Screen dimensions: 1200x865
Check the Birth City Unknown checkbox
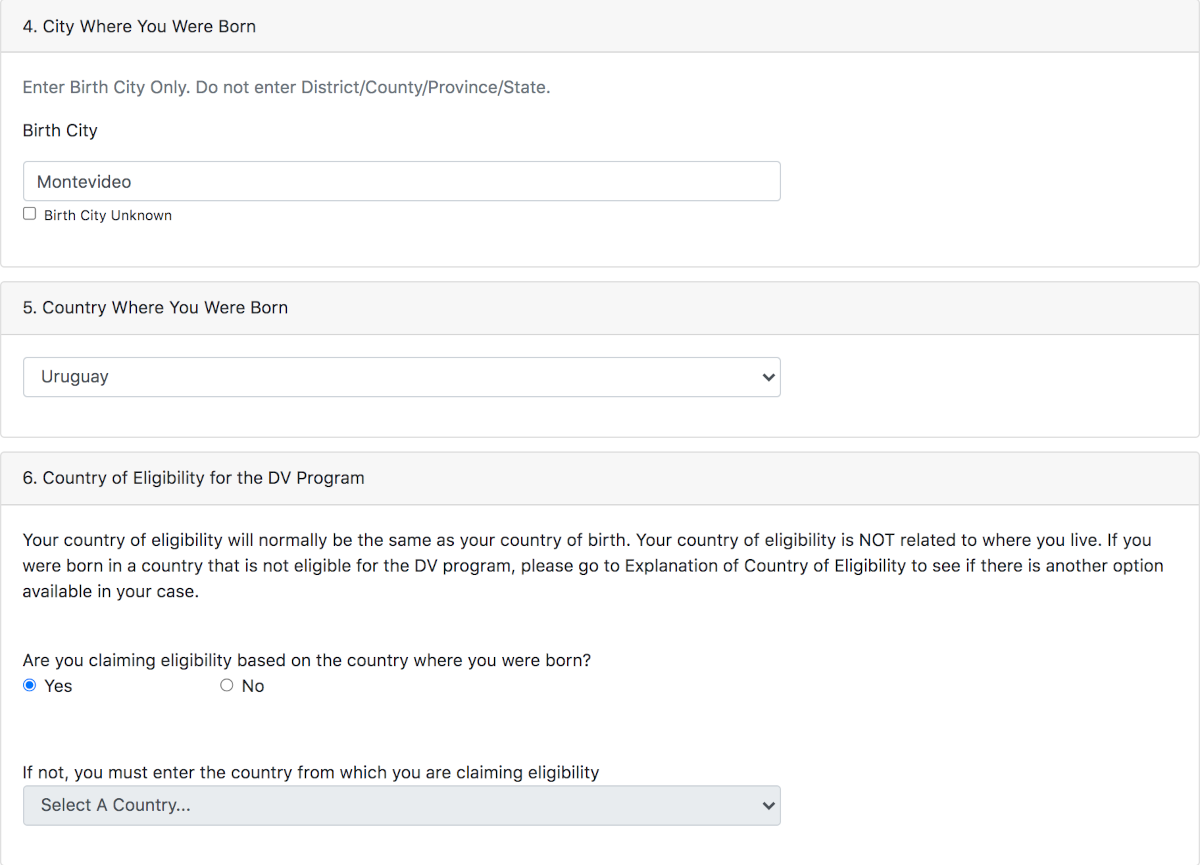coord(29,214)
